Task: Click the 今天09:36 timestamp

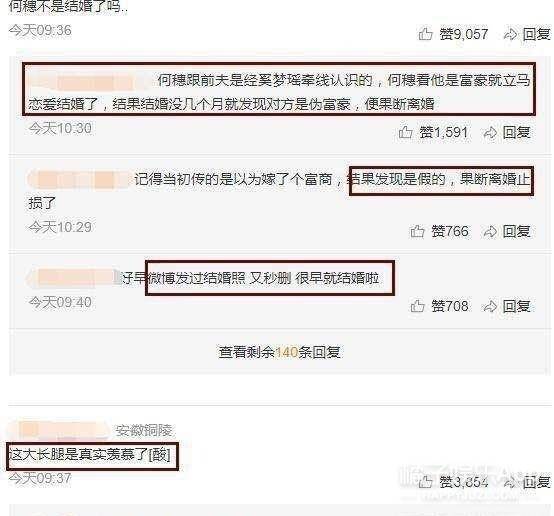Action: [40, 30]
